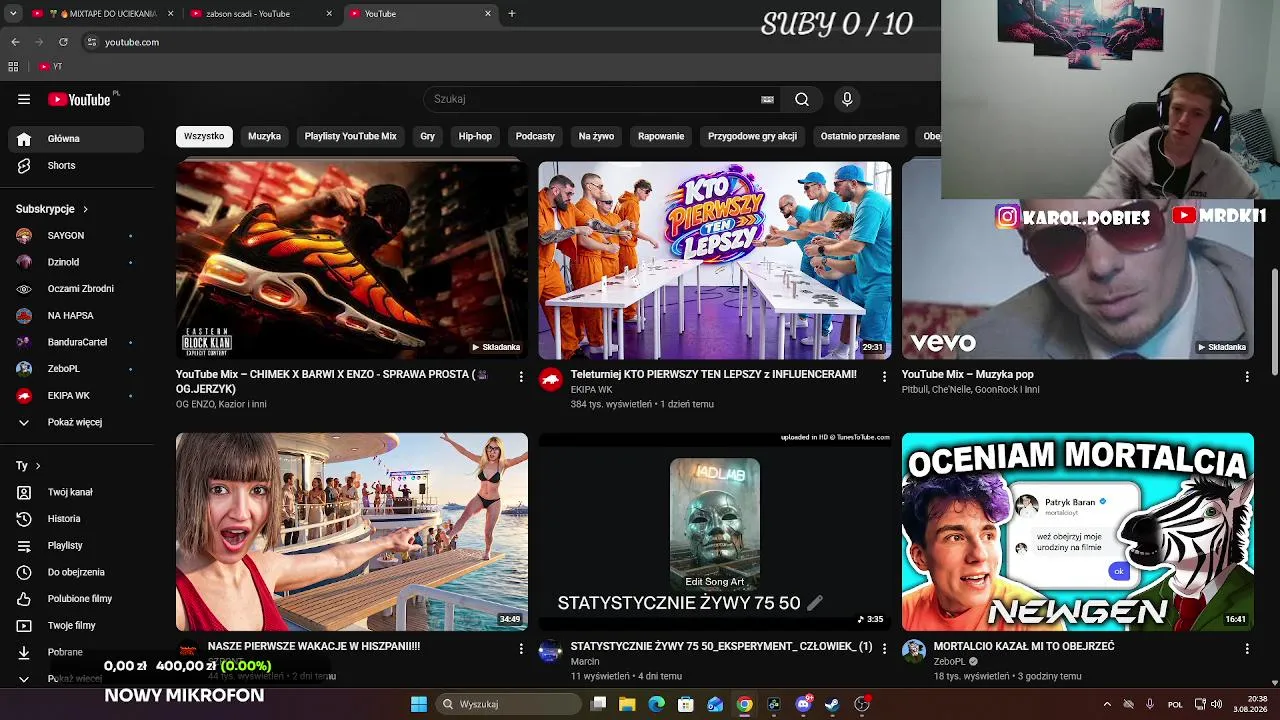Open Steam from the taskbar

[x=832, y=704]
